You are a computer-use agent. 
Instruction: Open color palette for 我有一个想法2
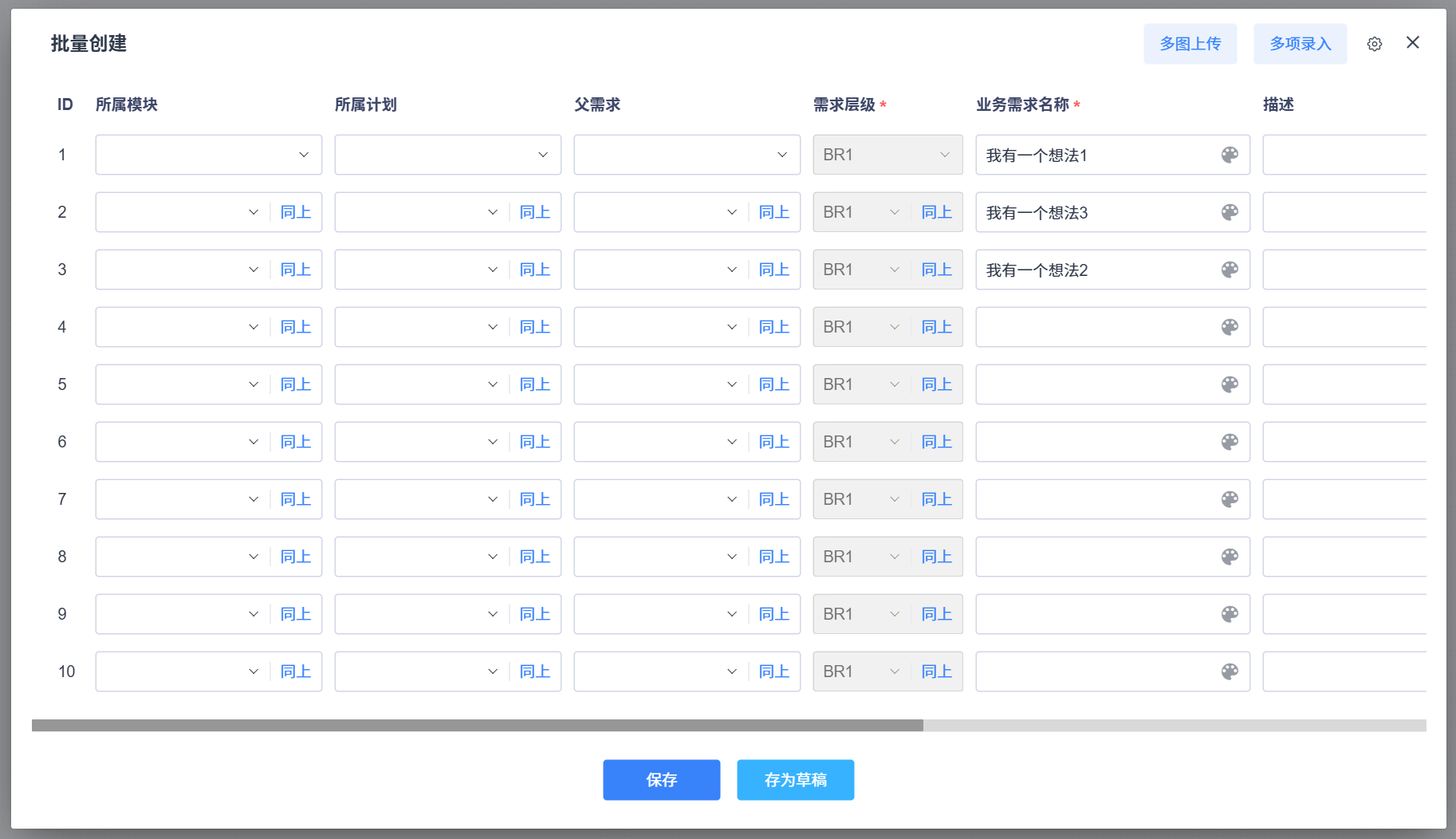pyautogui.click(x=1230, y=270)
